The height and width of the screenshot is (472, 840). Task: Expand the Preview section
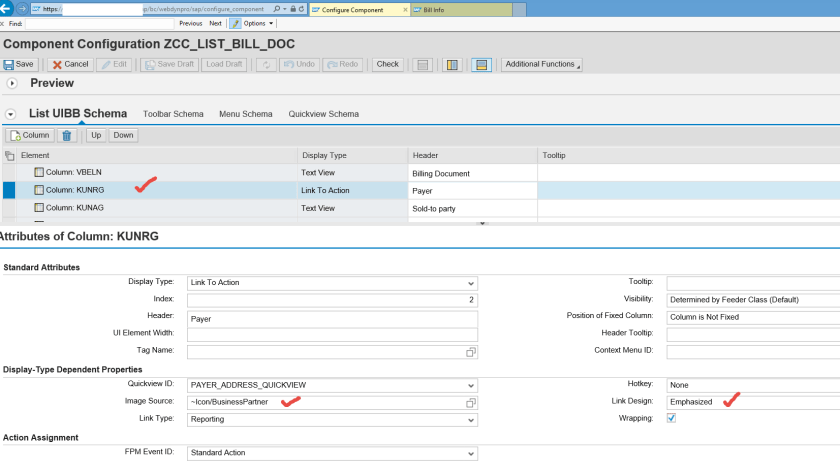(x=12, y=83)
